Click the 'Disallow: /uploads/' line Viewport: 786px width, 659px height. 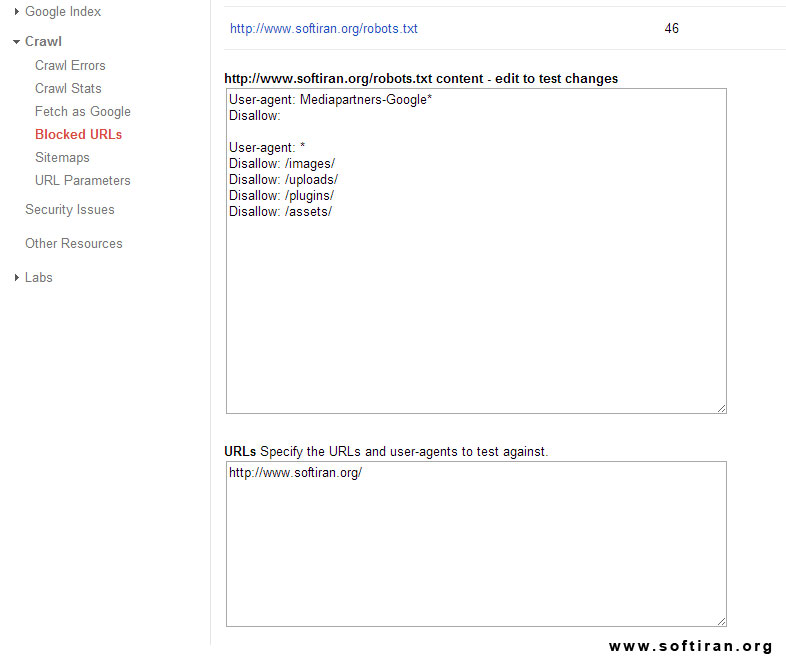[x=283, y=180]
